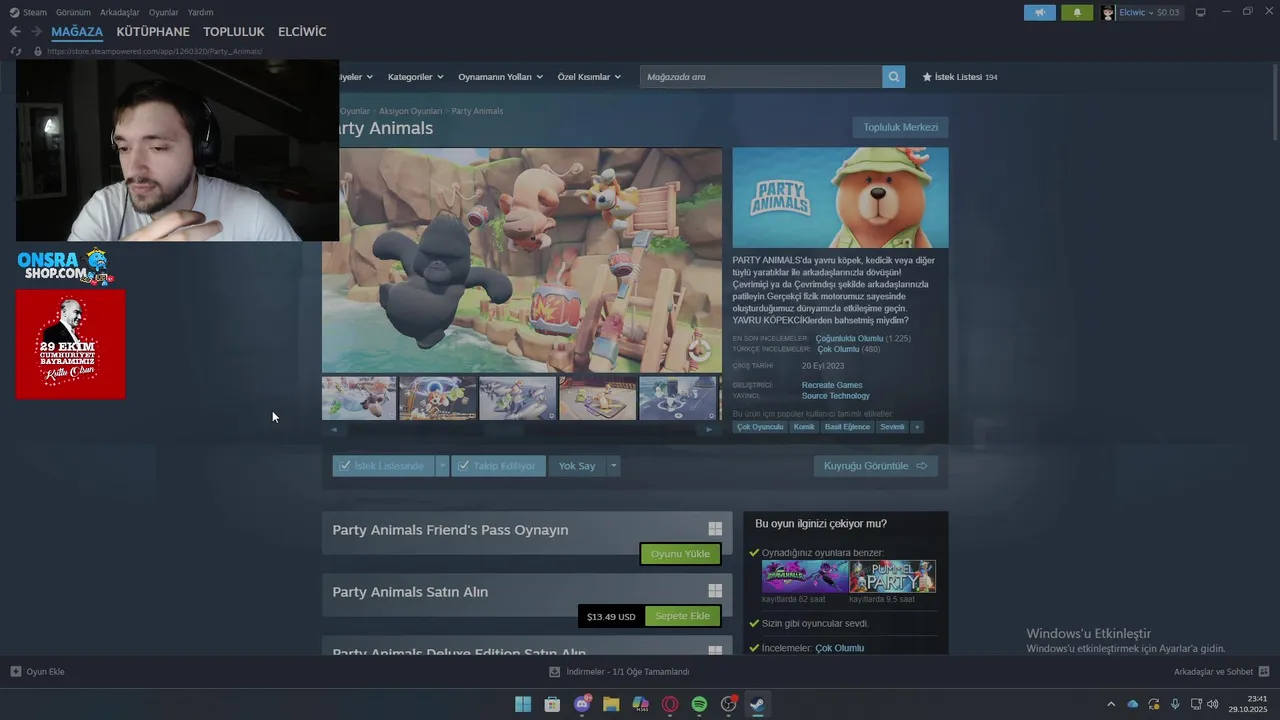Click the Sepete Ekle button
This screenshot has height=720, width=1280.
[682, 616]
